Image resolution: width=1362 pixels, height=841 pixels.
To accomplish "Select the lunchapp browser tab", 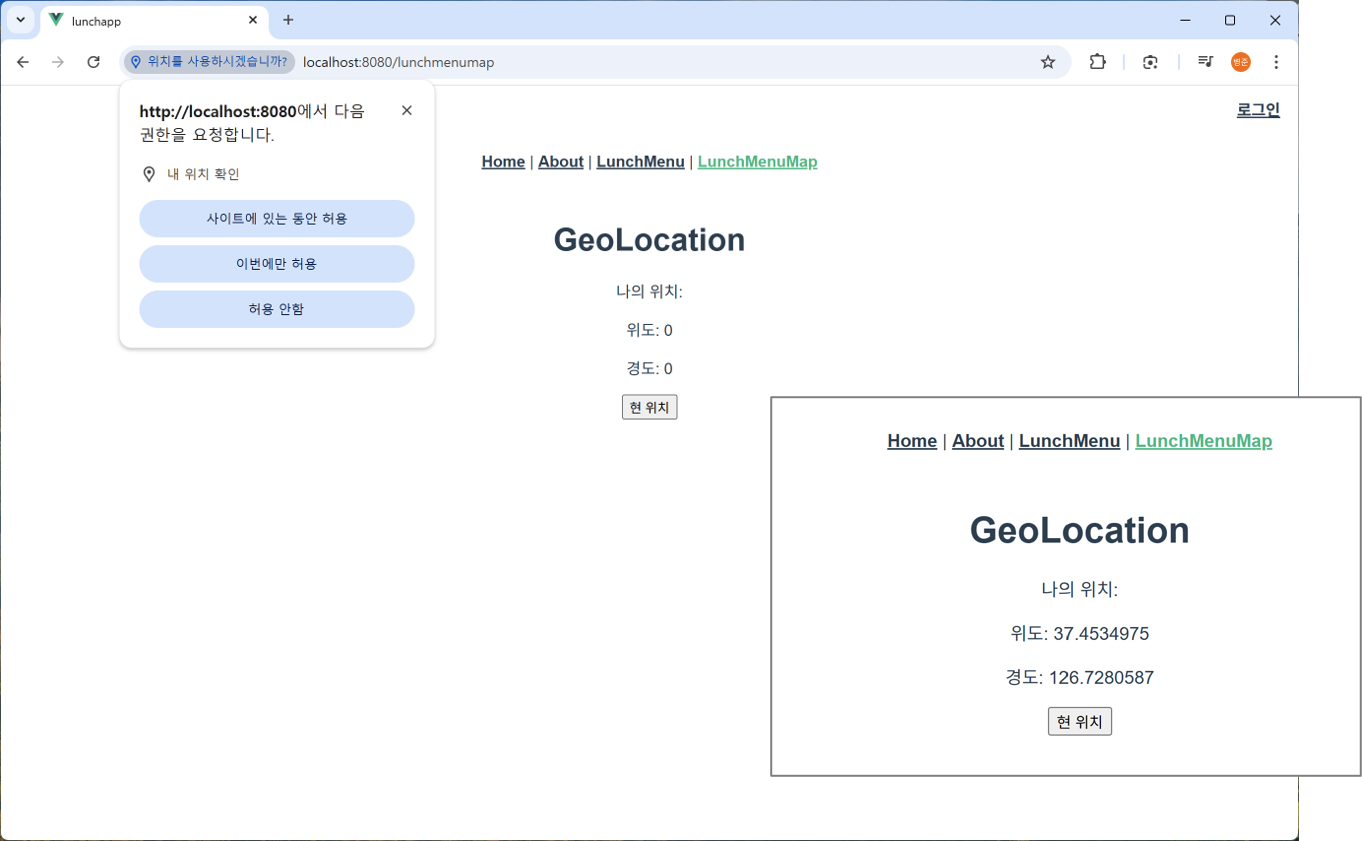I will coord(154,20).
